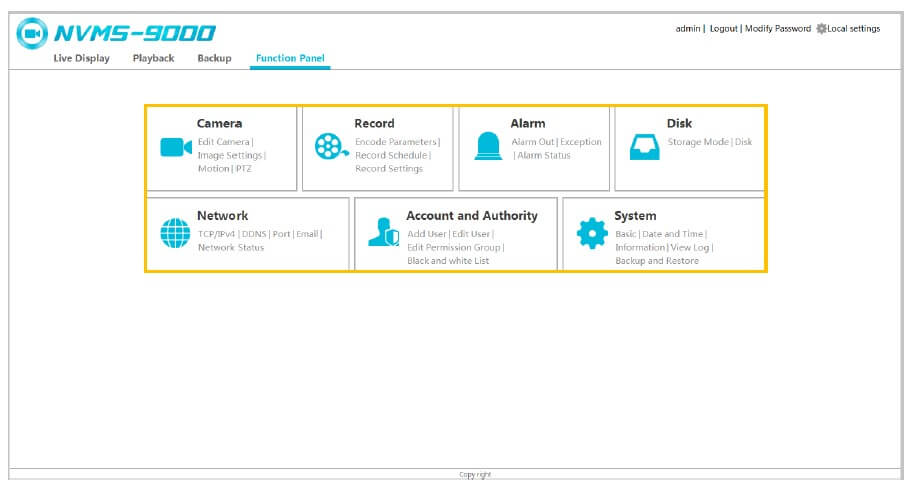Open PTZ settings link

244,169
